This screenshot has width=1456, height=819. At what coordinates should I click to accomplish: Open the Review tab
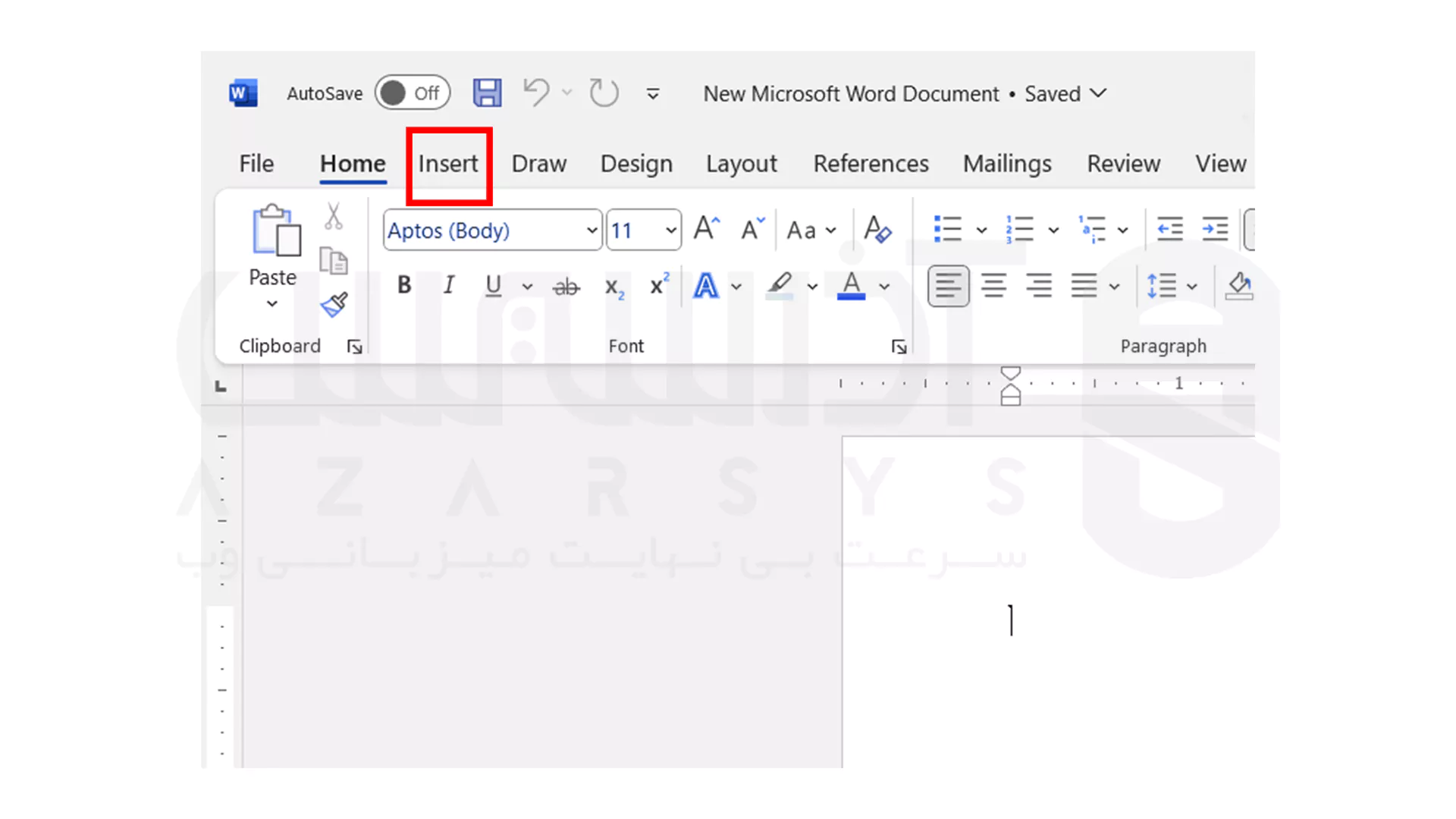[x=1123, y=164]
